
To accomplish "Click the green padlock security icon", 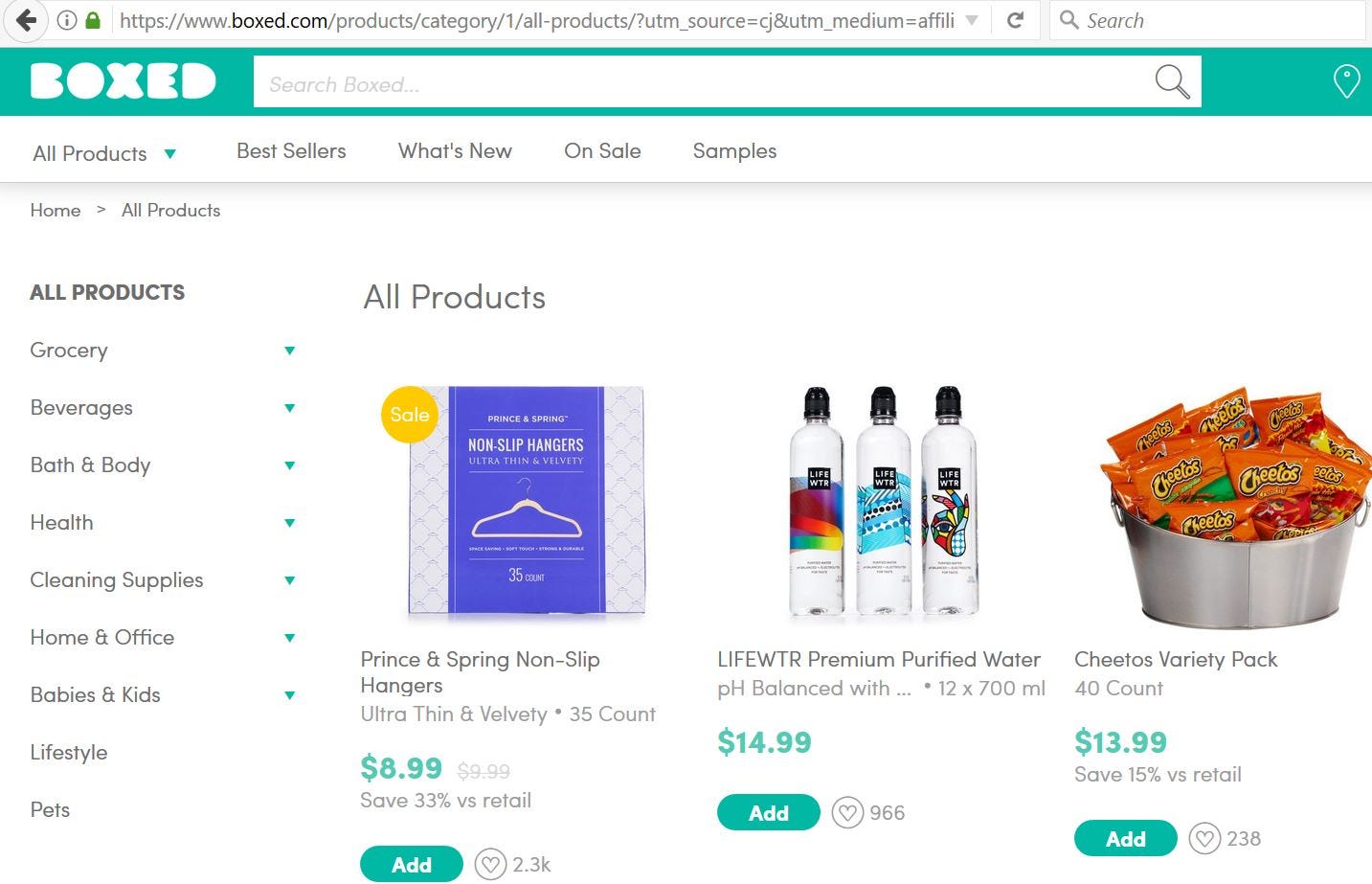I will (x=93, y=20).
